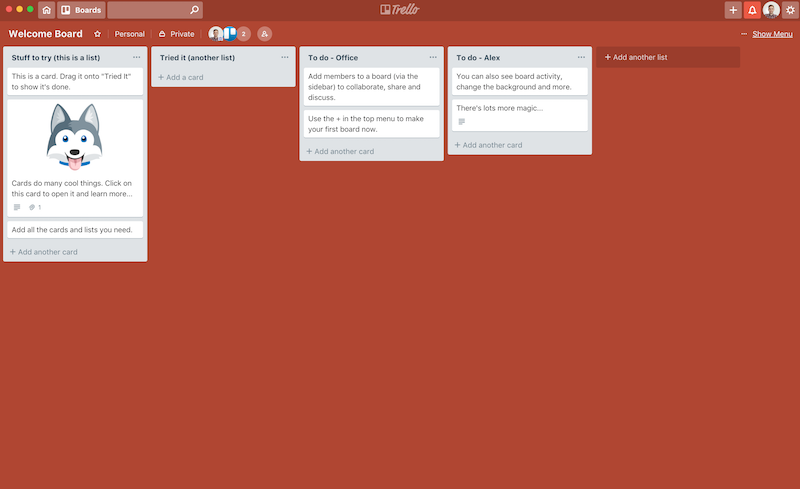Image resolution: width=800 pixels, height=489 pixels.
Task: Open the Boards menu button
Action: 81,10
